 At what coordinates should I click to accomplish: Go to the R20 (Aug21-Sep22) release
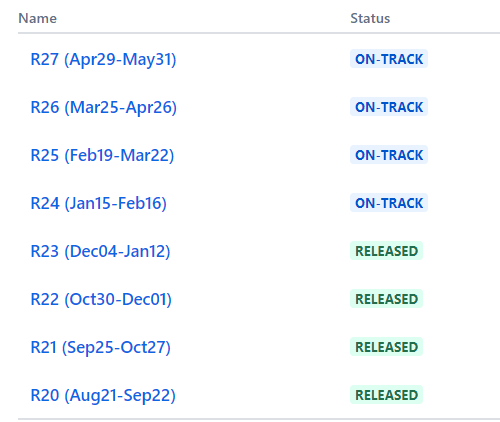(x=103, y=395)
